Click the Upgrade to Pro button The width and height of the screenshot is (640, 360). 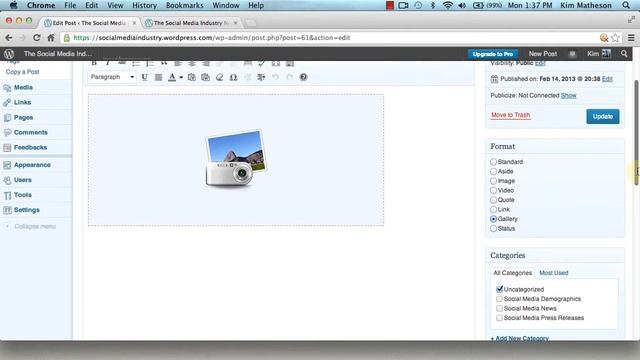(493, 54)
